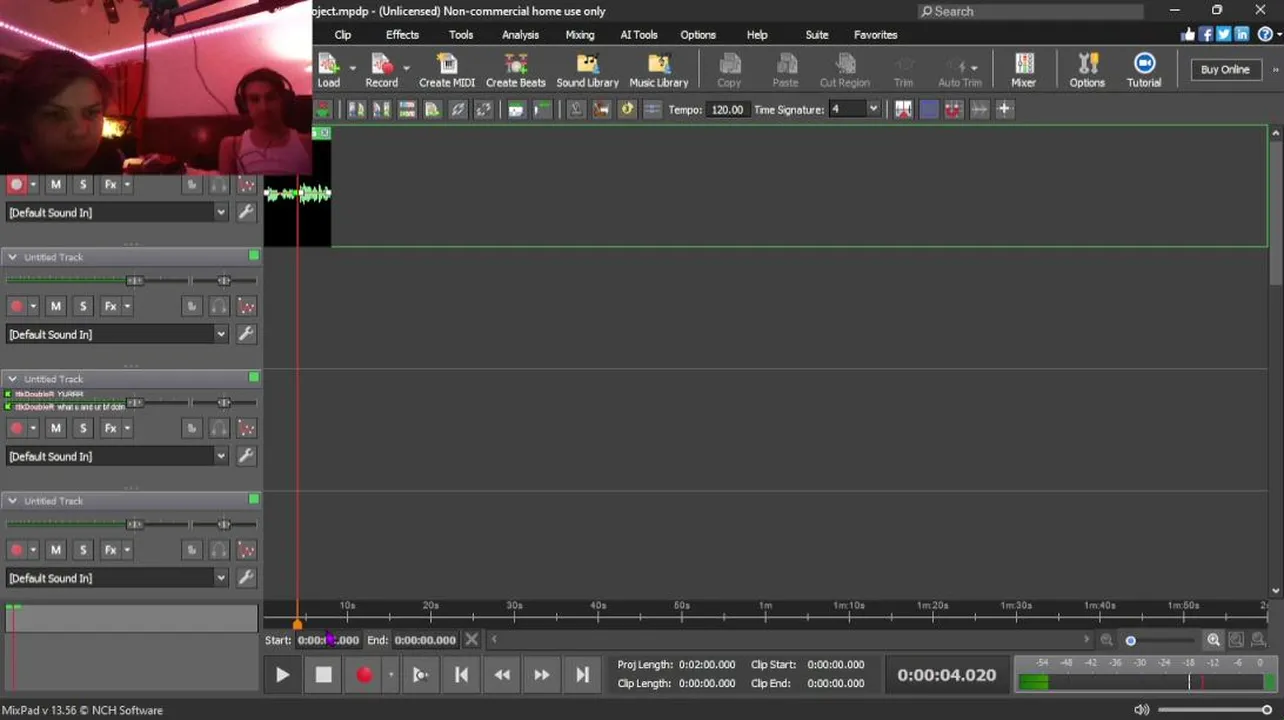The width and height of the screenshot is (1284, 720).
Task: Open the Sound Library
Action: (x=587, y=70)
